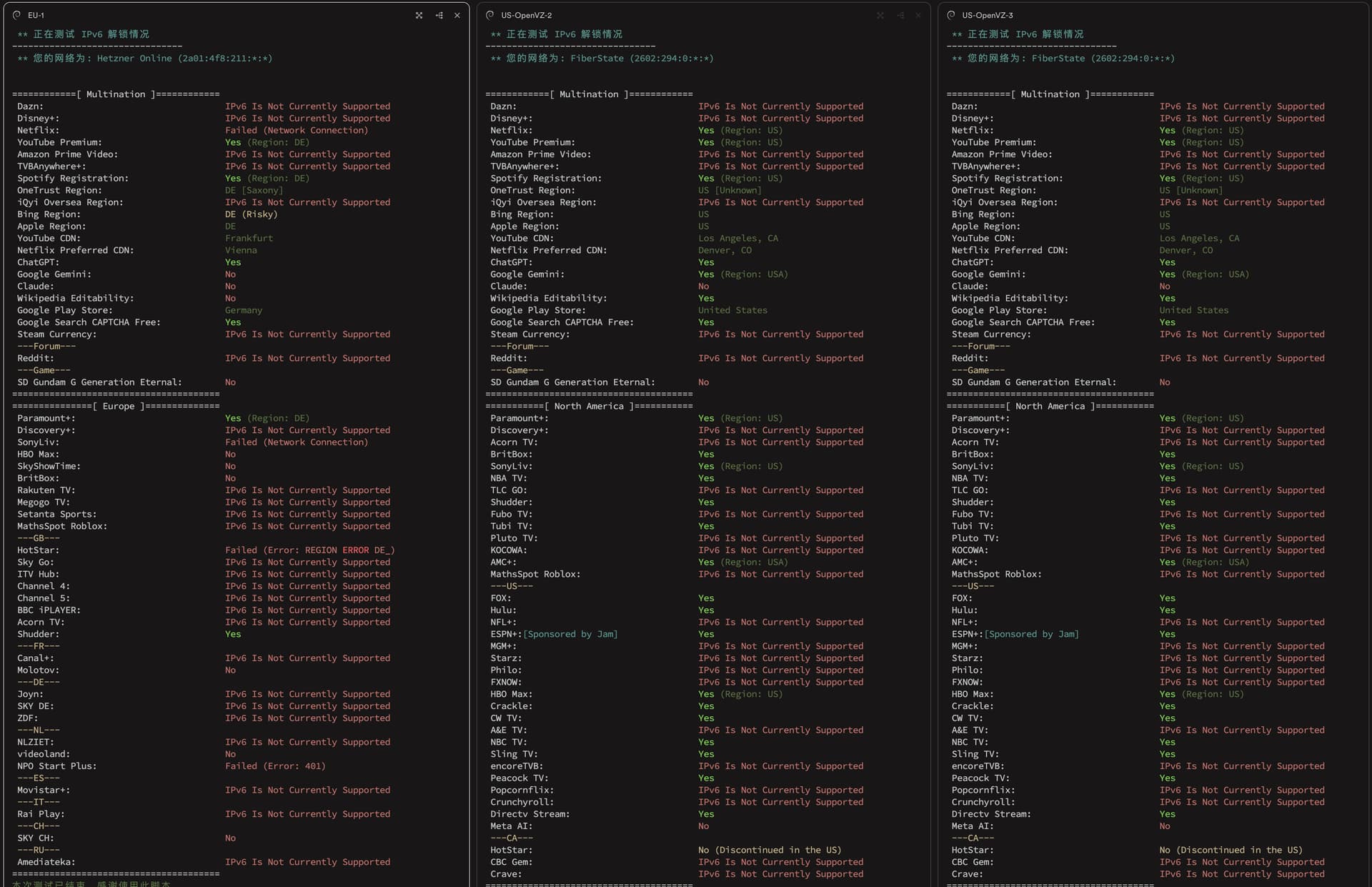Click the 'videoland:' label in EU-1
This screenshot has height=887, width=1372.
[44, 754]
